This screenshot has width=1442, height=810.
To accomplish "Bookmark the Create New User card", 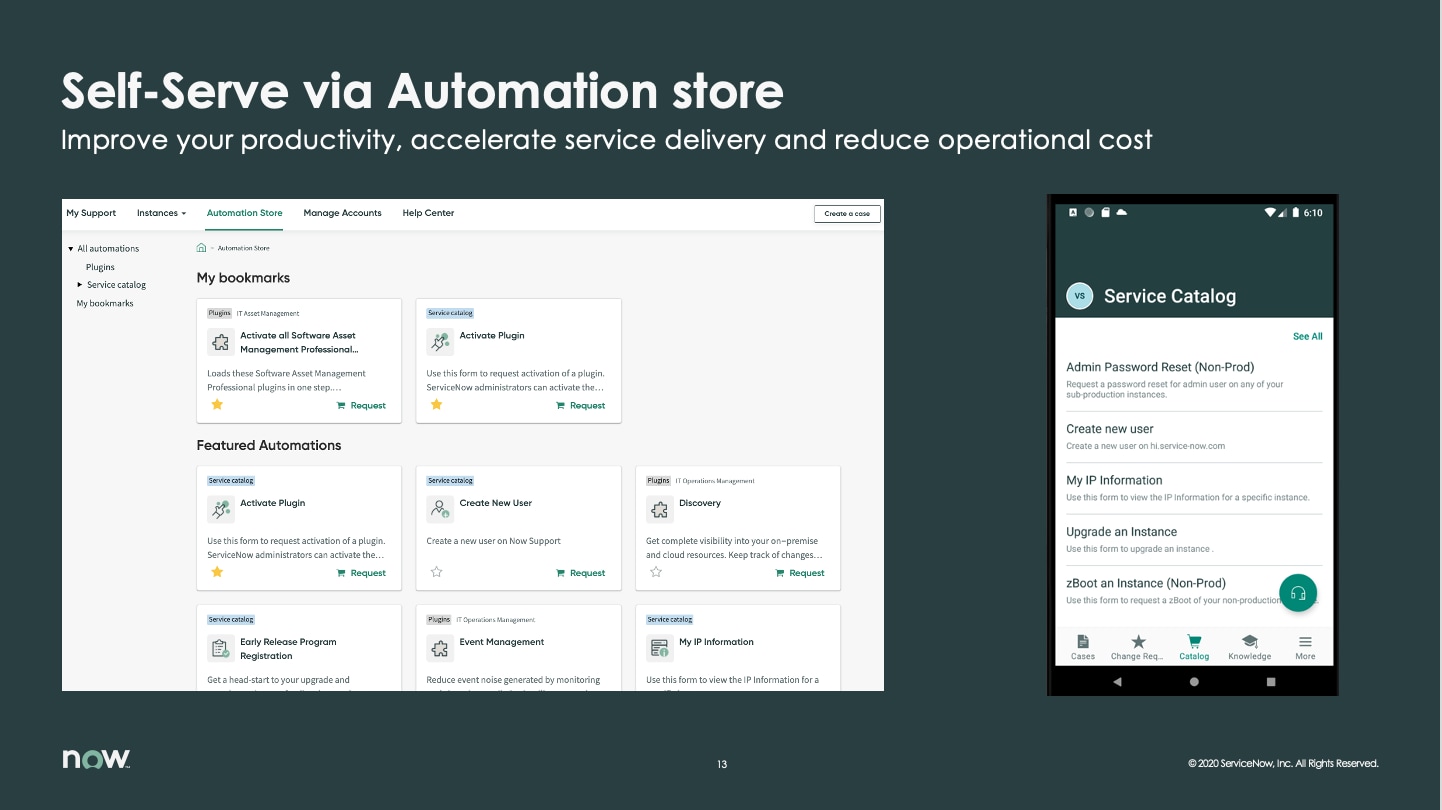I will pos(436,572).
